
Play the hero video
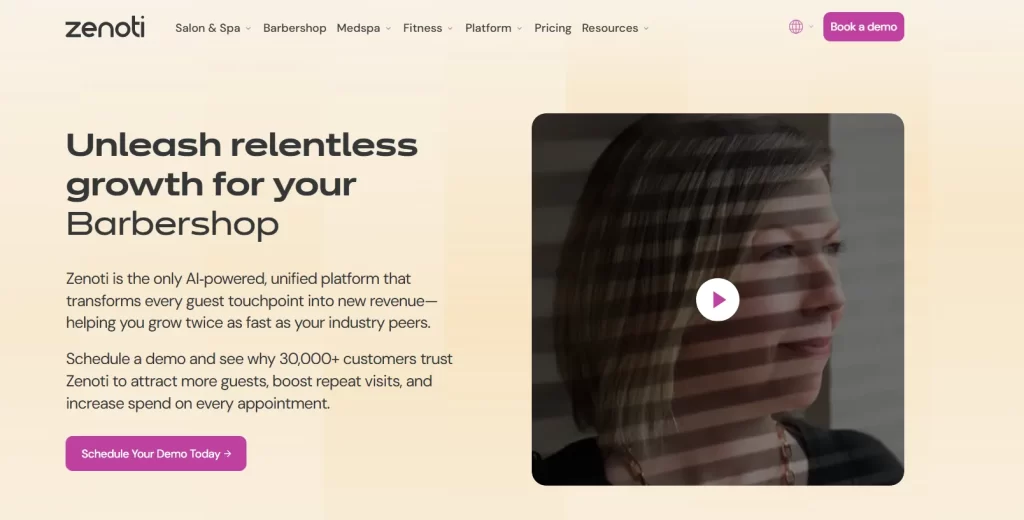point(717,299)
